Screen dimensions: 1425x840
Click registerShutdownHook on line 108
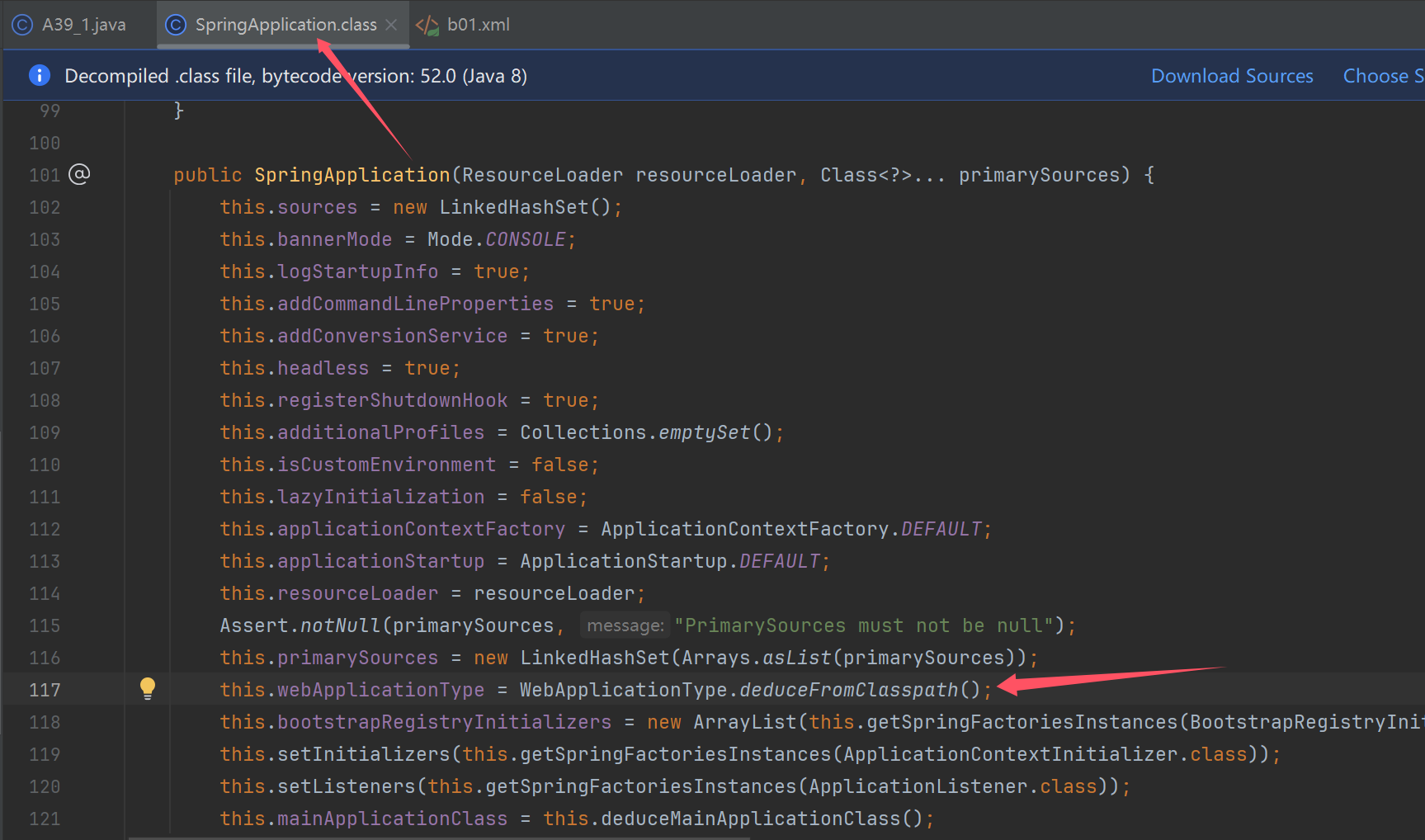click(x=393, y=400)
